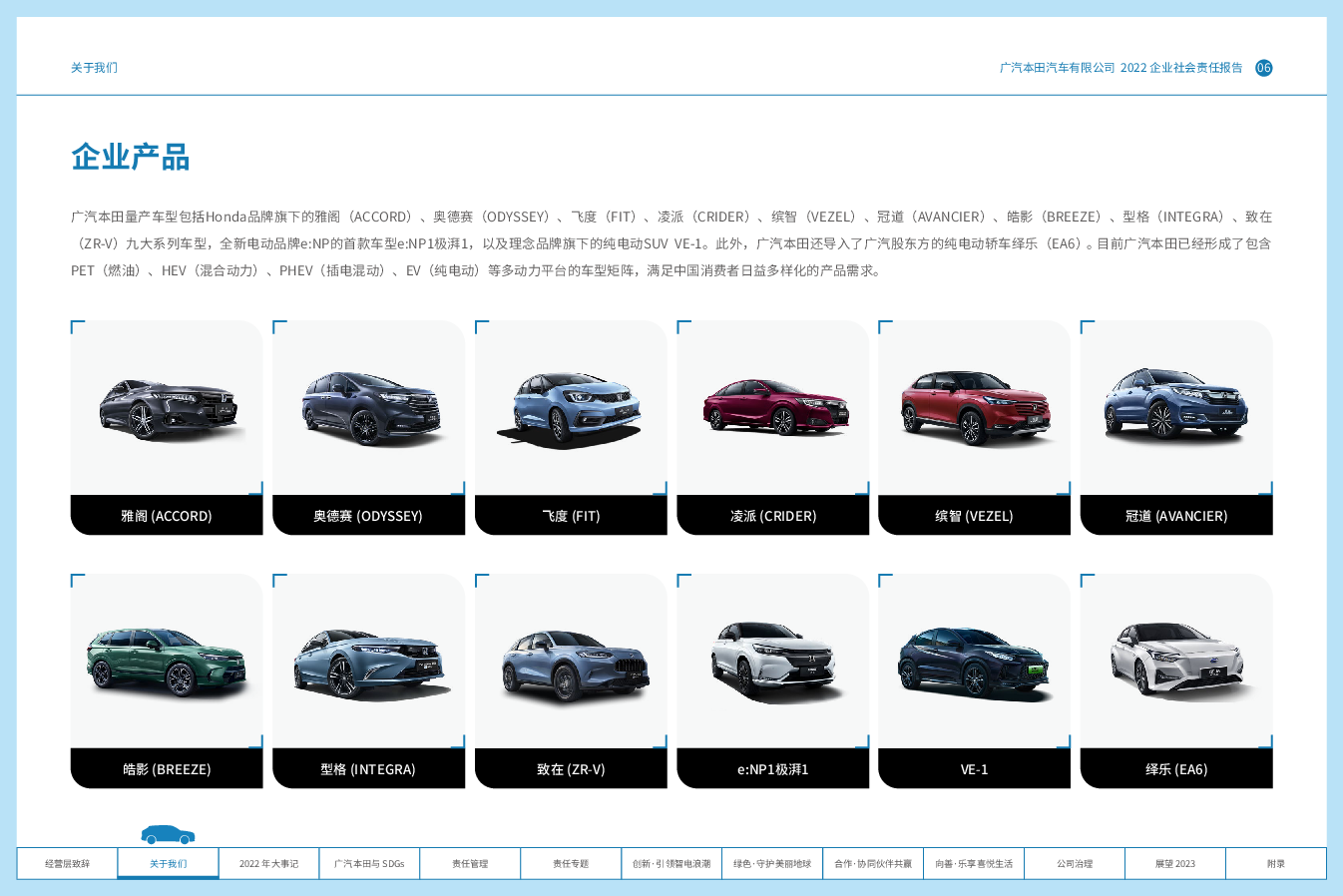This screenshot has height=896, width=1343.
Task: Open the 经营层致辞 navigation tab
Action: tap(67, 864)
